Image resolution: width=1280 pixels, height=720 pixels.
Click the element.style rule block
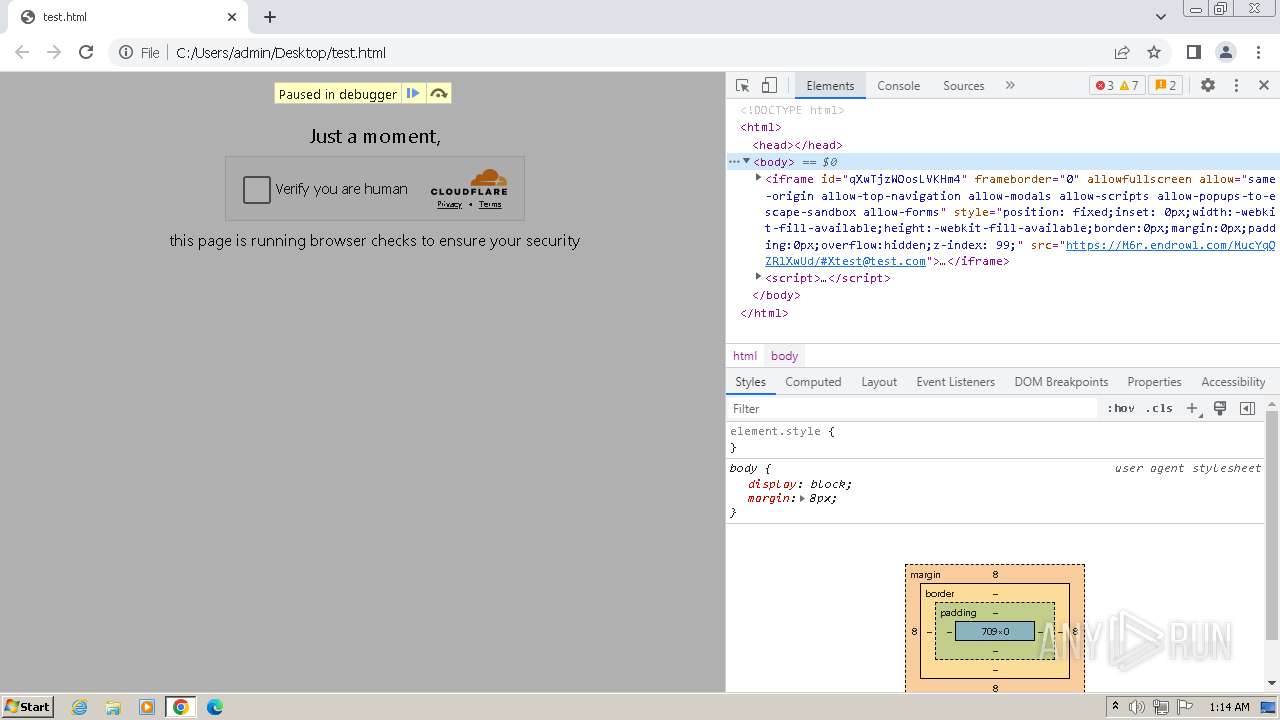(996, 440)
